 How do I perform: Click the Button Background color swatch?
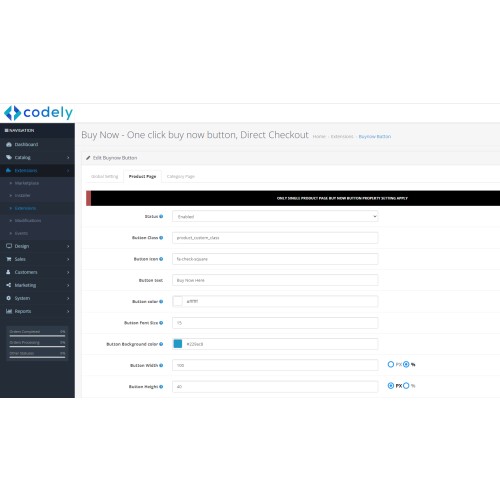point(178,344)
